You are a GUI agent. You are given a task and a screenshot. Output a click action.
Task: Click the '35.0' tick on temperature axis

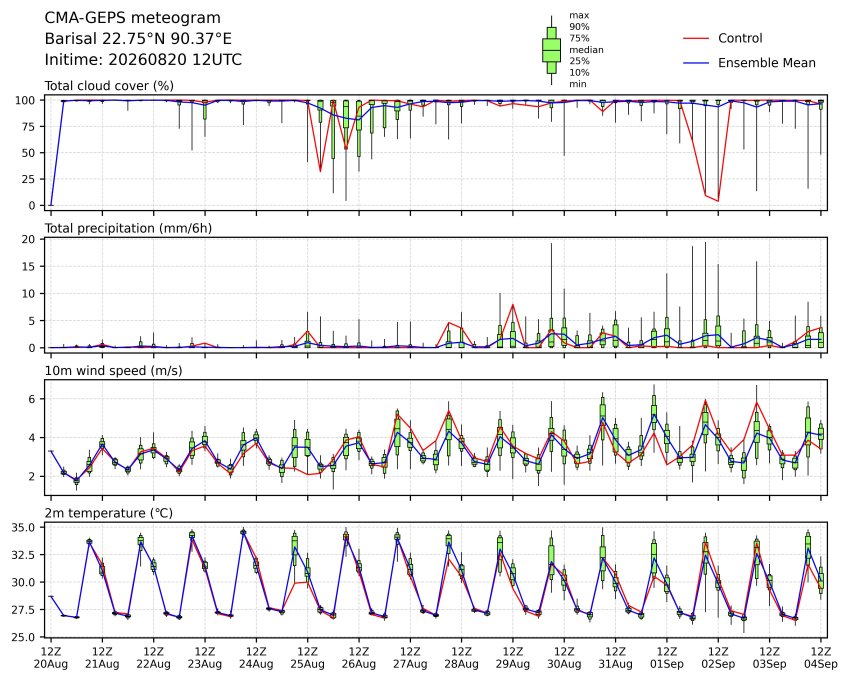pos(23,528)
